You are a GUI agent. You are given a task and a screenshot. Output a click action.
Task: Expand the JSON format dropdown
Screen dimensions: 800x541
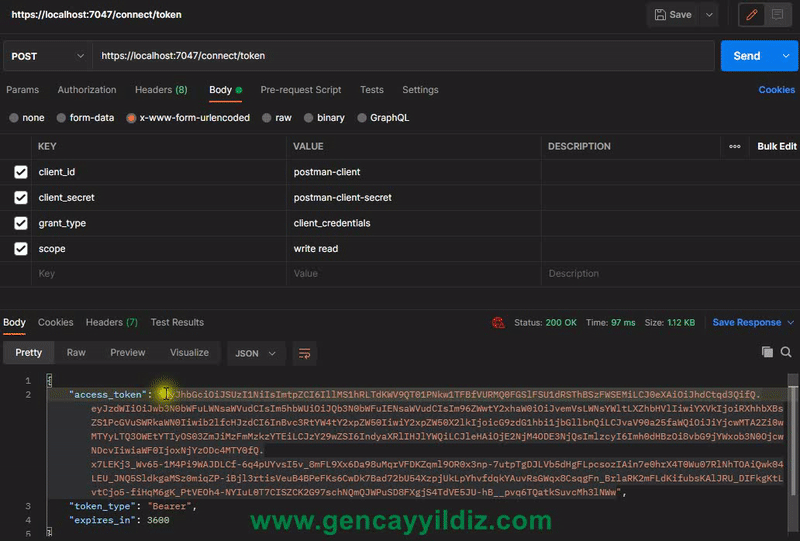point(257,353)
